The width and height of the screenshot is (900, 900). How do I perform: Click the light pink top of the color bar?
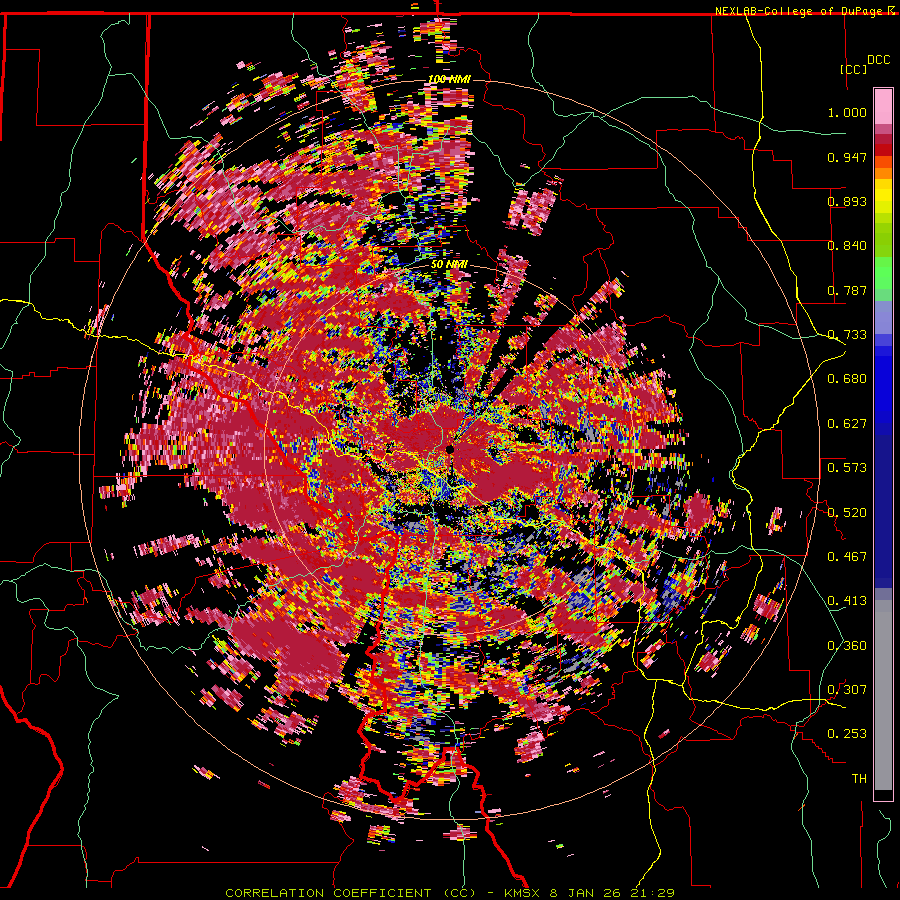coord(883,107)
